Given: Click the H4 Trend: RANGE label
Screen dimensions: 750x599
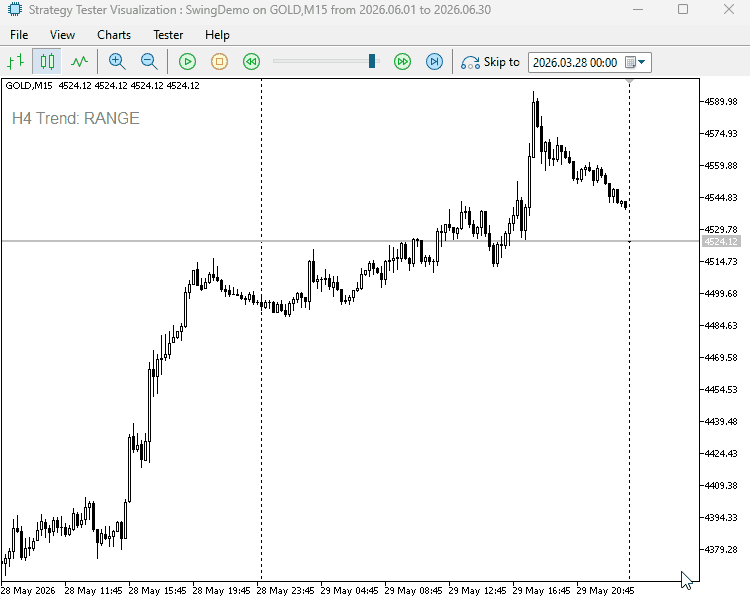Looking at the screenshot, I should point(76,118).
